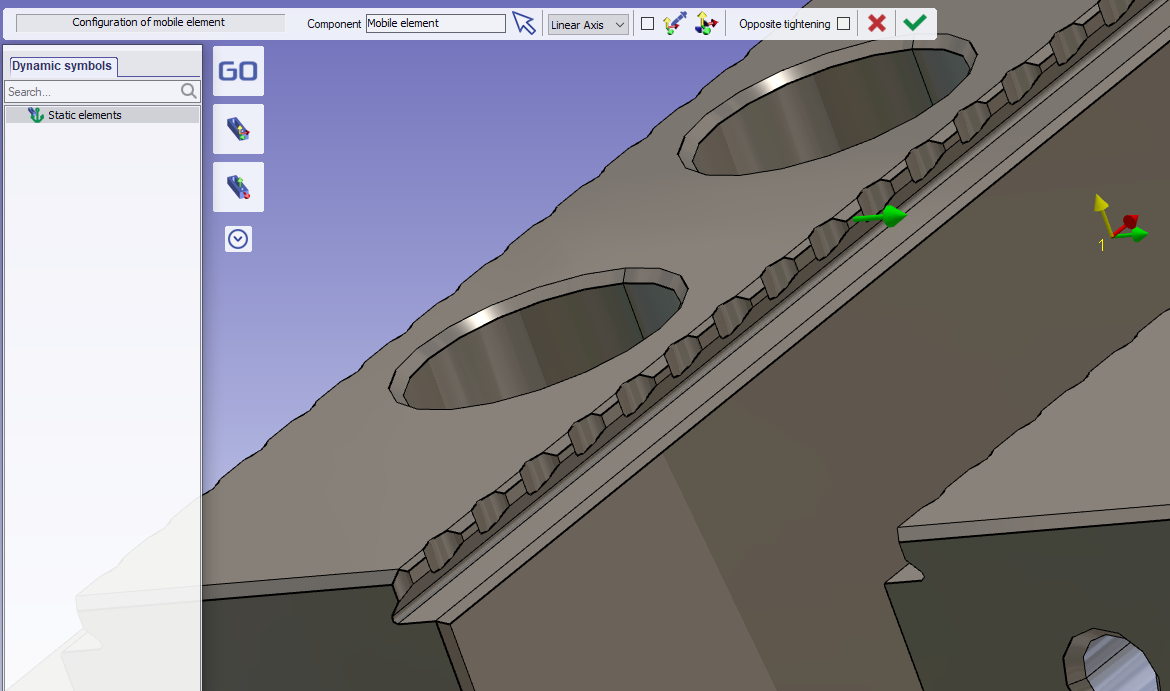This screenshot has width=1170, height=691.
Task: Click the coordinate triad icon in the toolbar
Action: click(706, 23)
